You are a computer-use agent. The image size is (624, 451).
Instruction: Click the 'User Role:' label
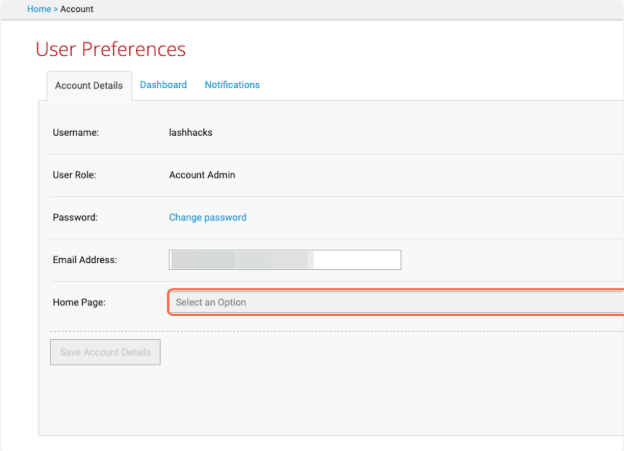pyautogui.click(x=74, y=175)
